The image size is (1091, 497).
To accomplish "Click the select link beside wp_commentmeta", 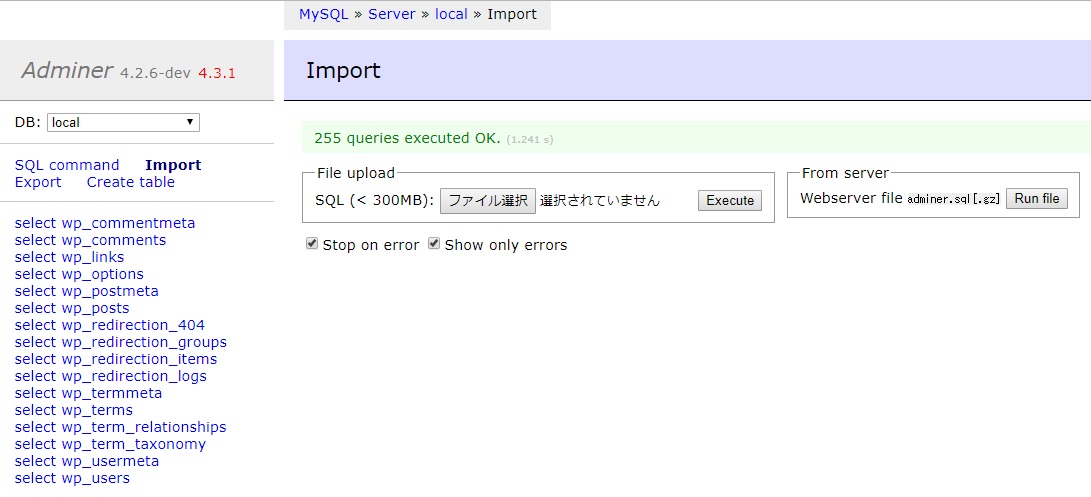I will coord(35,223).
